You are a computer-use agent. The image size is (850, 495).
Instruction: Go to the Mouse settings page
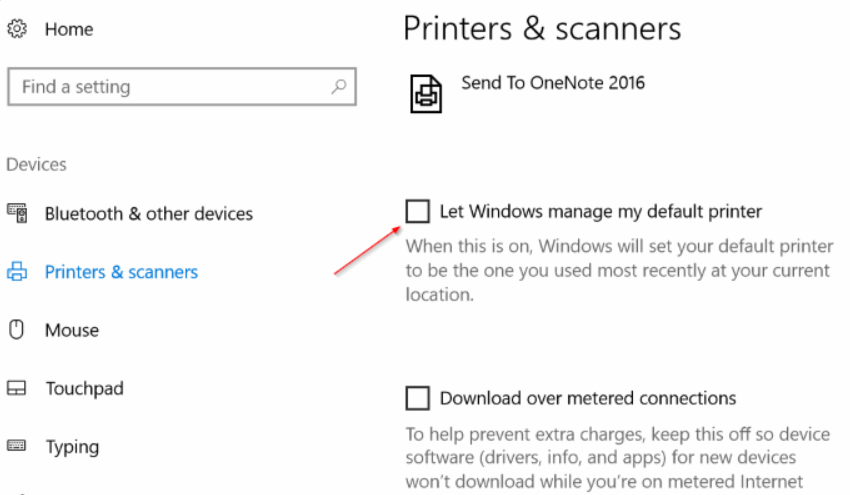72,329
